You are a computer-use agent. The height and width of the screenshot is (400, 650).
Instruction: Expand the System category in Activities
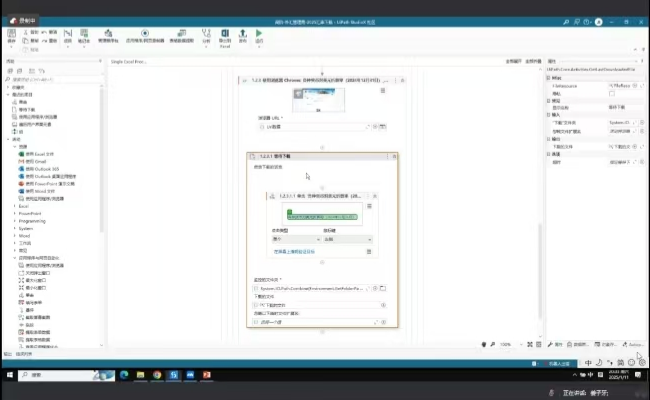tap(26, 228)
